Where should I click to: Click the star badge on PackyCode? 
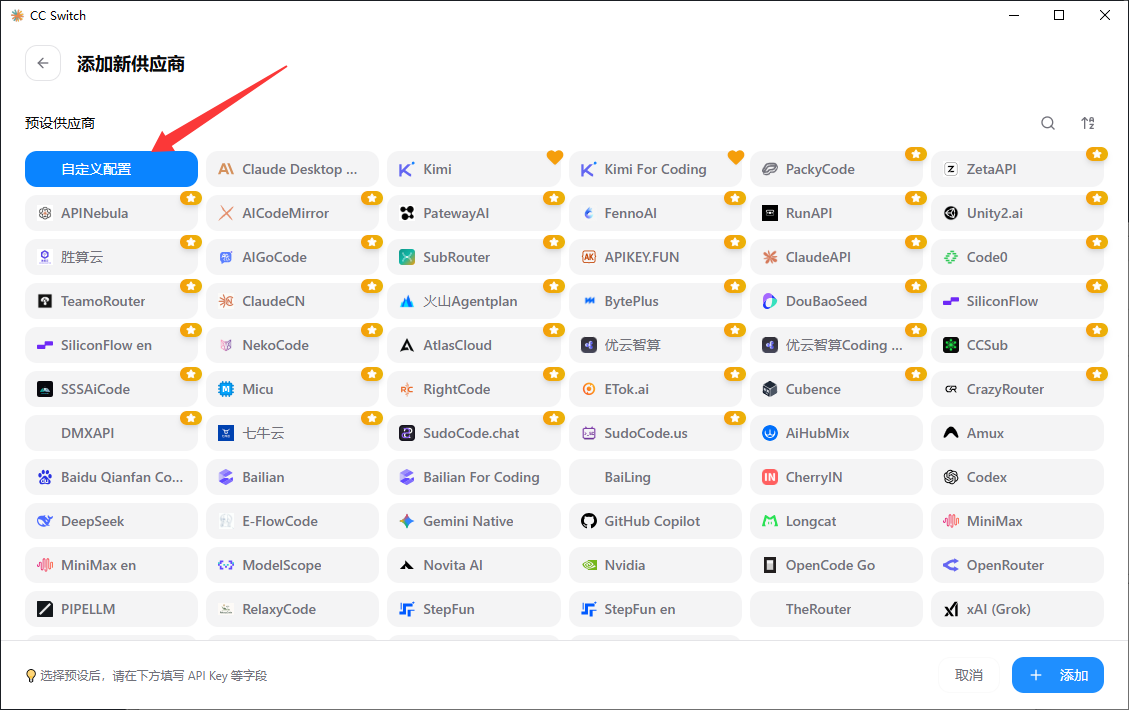click(x=915, y=154)
